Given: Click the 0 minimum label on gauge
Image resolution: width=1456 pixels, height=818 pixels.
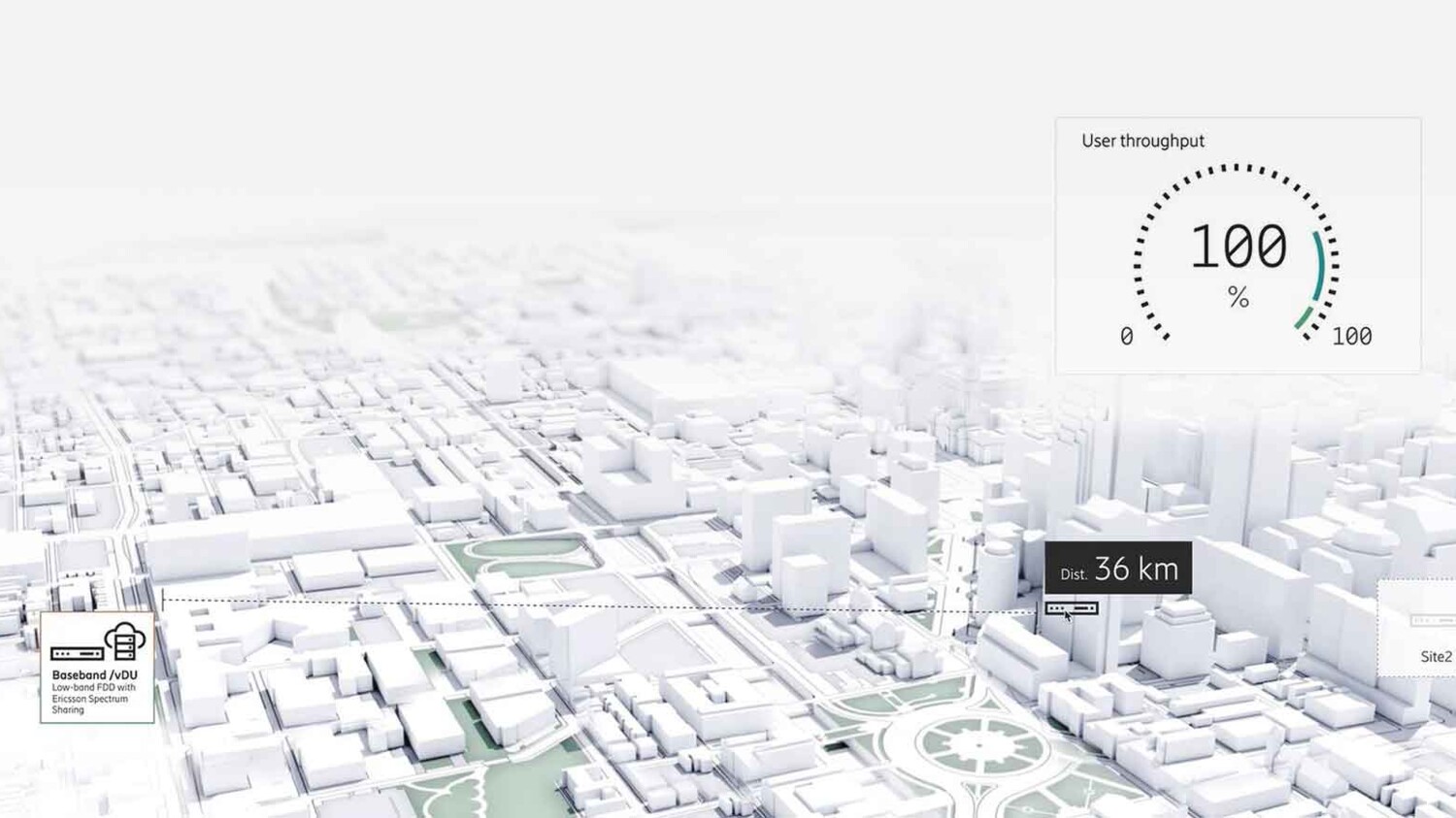Looking at the screenshot, I should click(x=1126, y=337).
